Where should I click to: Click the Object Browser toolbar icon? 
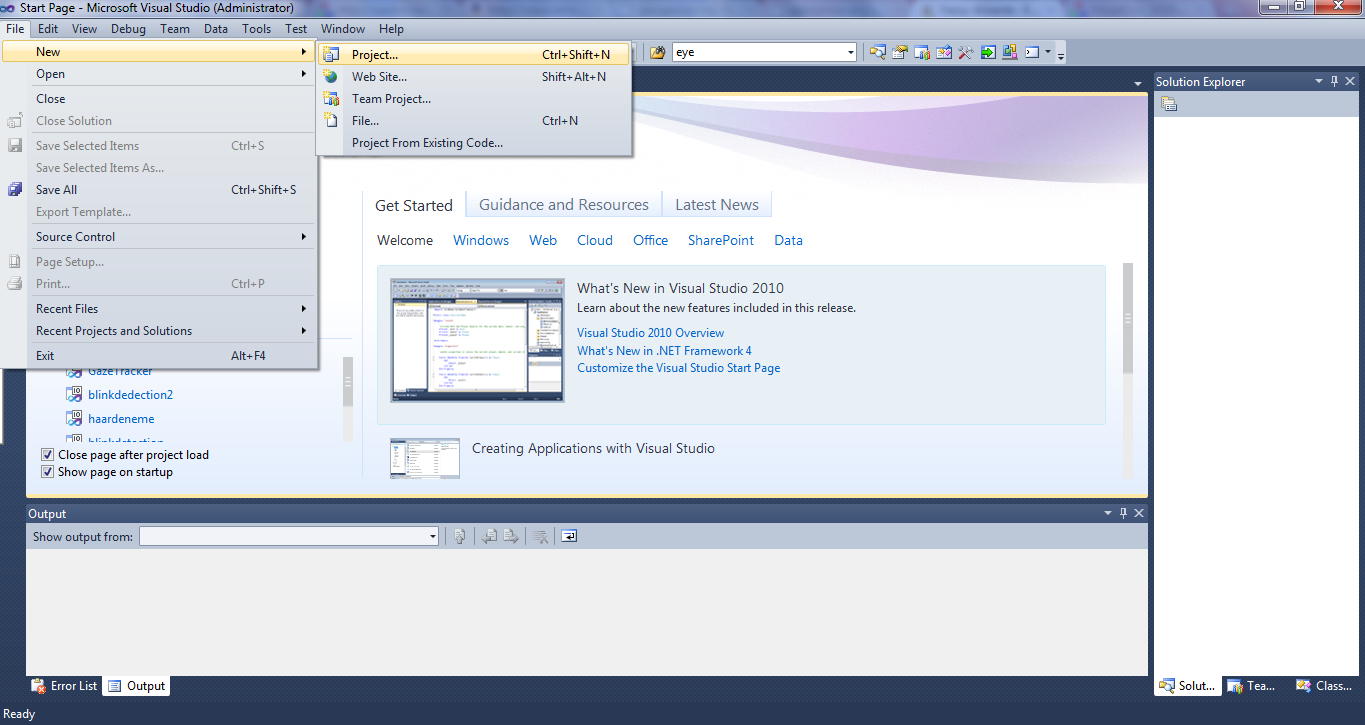click(922, 51)
